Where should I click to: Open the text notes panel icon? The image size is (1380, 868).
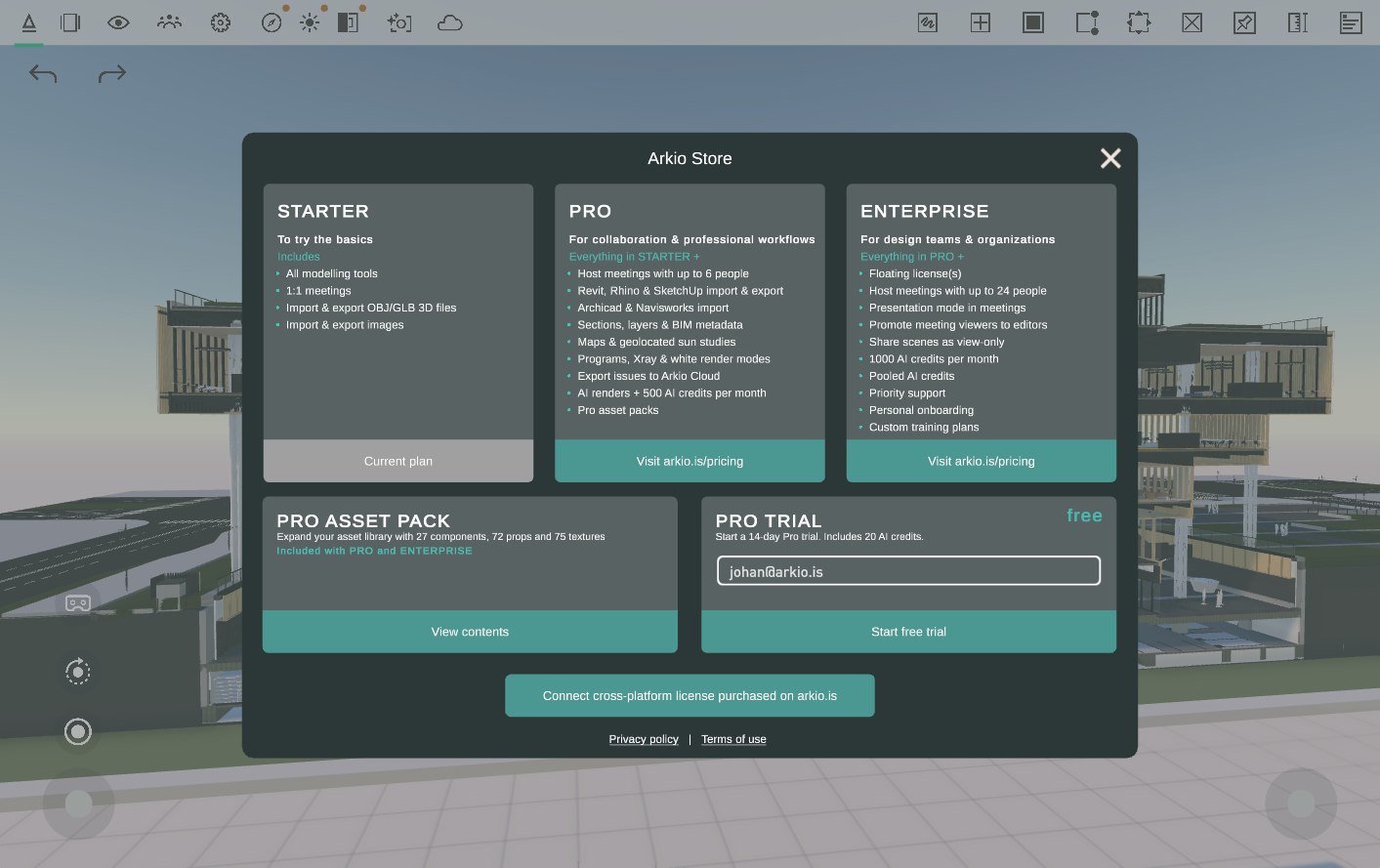[x=1351, y=22]
